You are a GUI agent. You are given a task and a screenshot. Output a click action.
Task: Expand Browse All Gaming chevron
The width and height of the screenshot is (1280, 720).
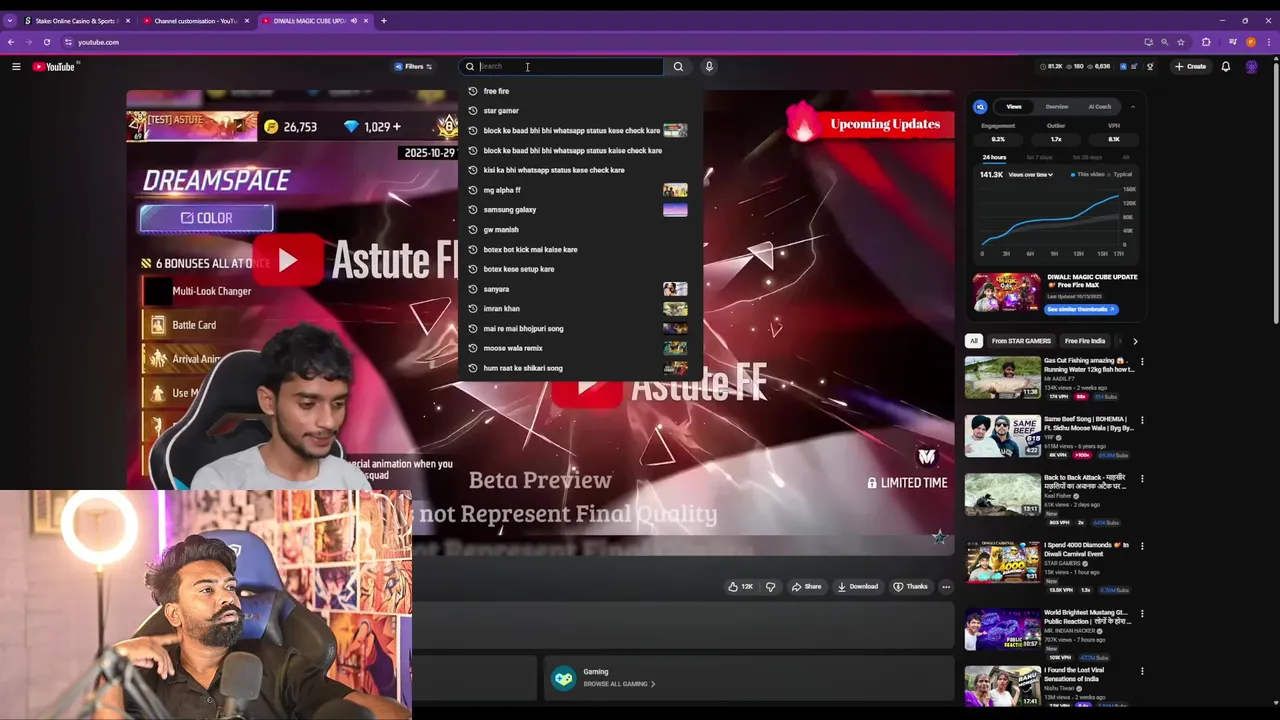click(x=653, y=684)
